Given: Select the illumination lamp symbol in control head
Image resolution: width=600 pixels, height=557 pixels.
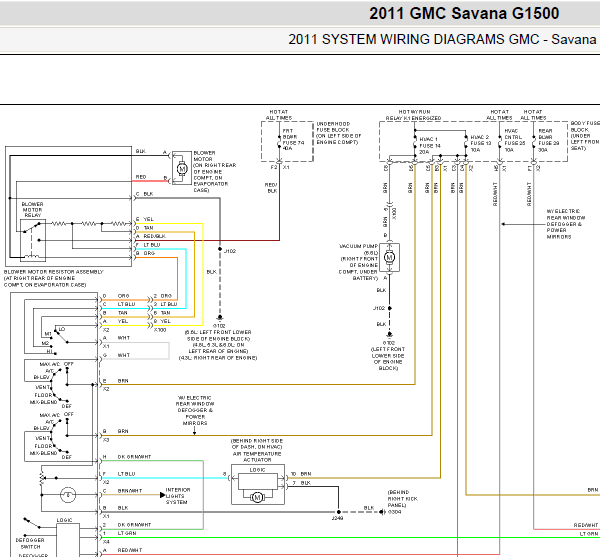Looking at the screenshot, I should (x=68, y=495).
